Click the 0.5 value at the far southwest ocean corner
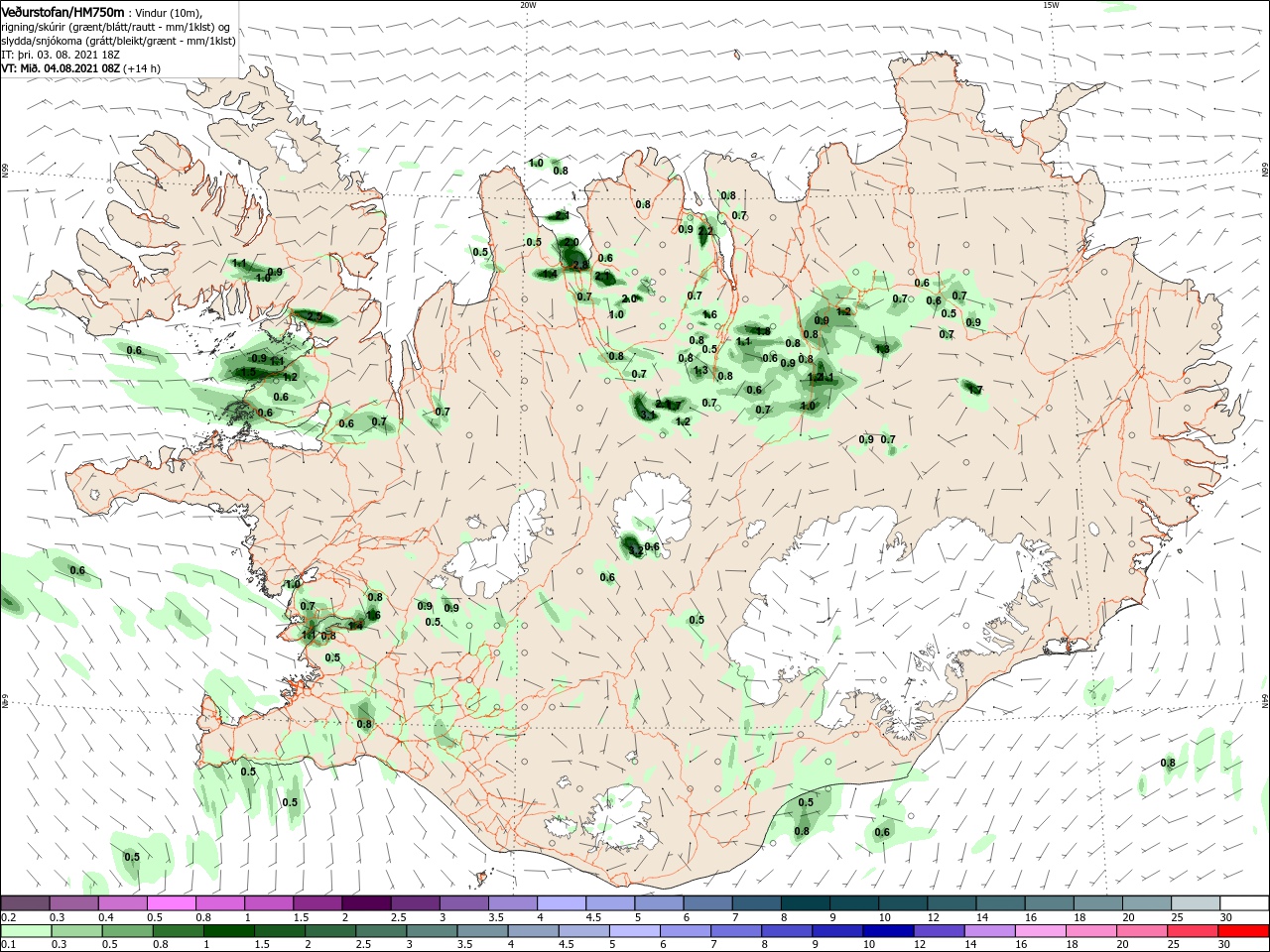Viewport: 1270px width, 952px height. [x=131, y=857]
